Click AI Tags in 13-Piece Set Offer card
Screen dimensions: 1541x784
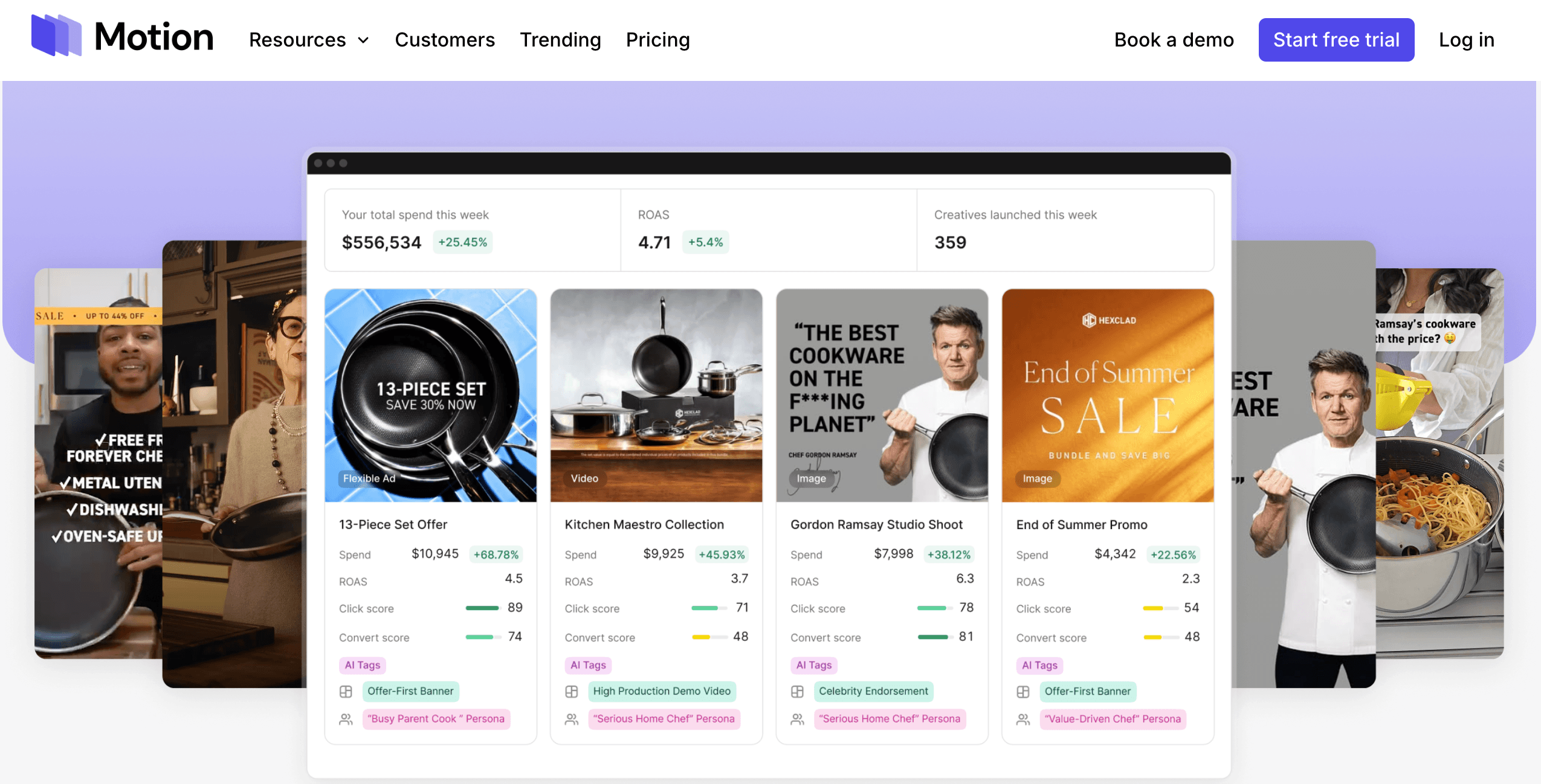pos(362,665)
